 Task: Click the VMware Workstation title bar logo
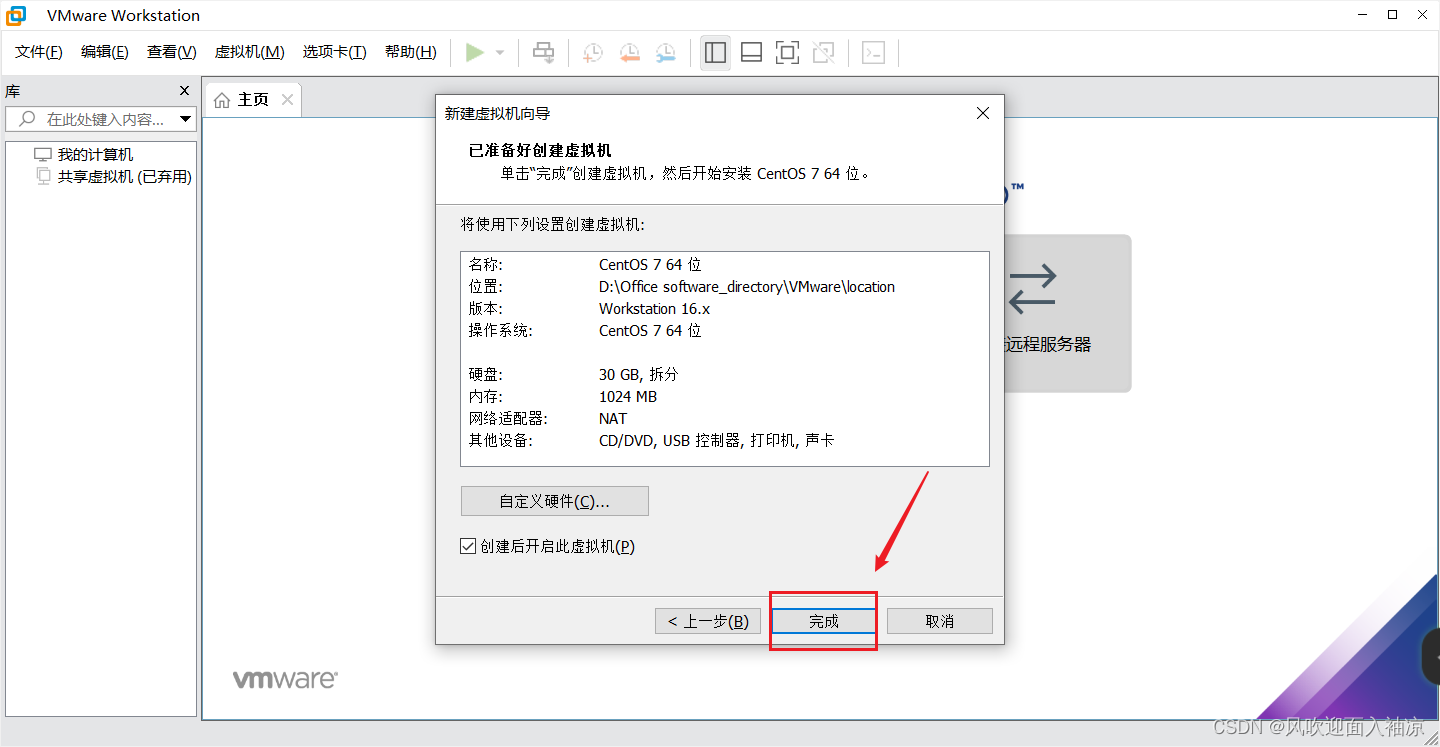pyautogui.click(x=17, y=15)
